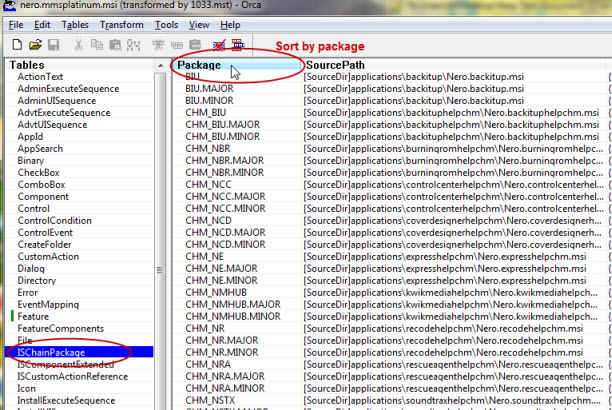Select the BIU.MINOR package cell

pos(209,101)
